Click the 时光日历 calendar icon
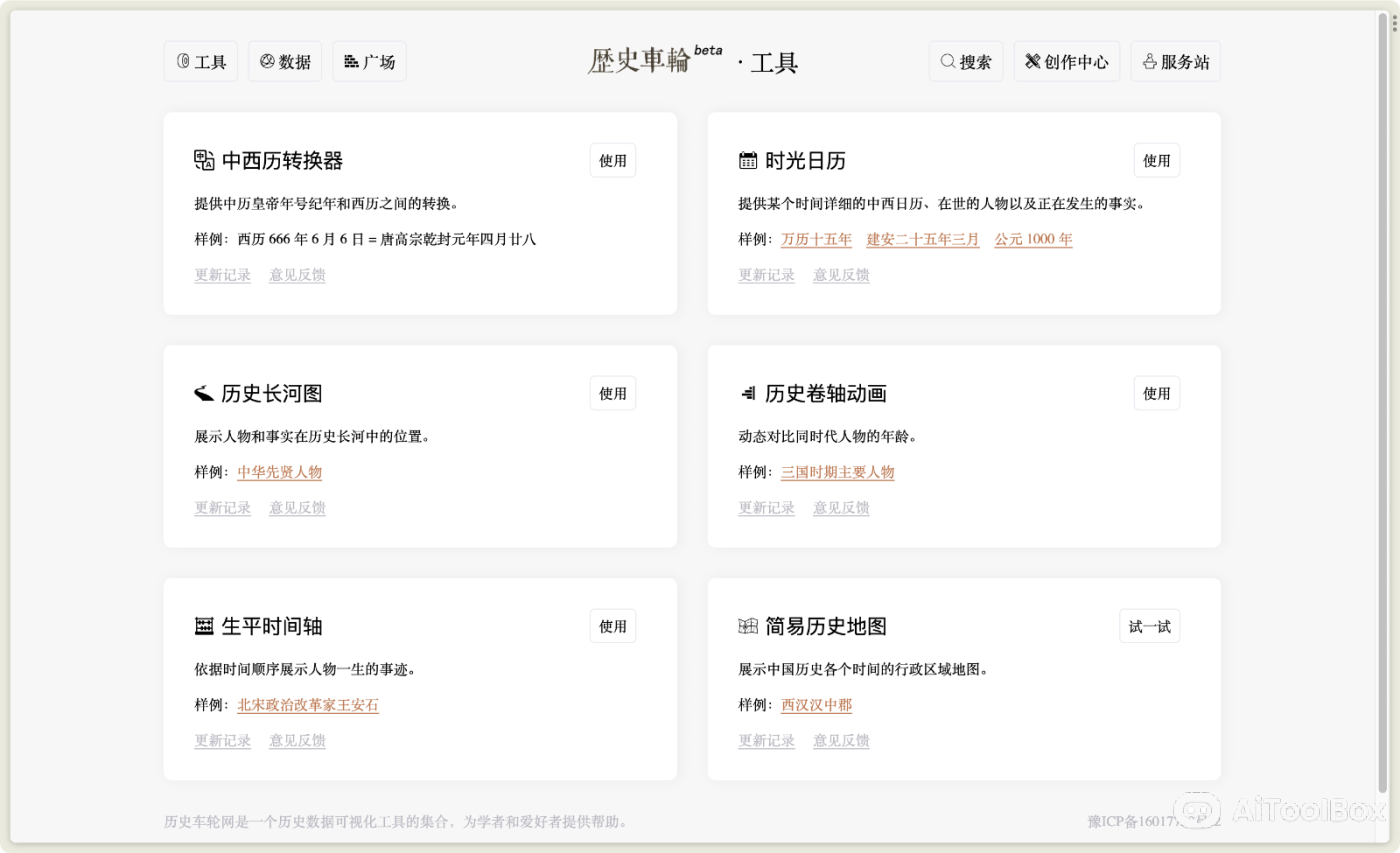Image resolution: width=1400 pixels, height=853 pixels. click(747, 159)
